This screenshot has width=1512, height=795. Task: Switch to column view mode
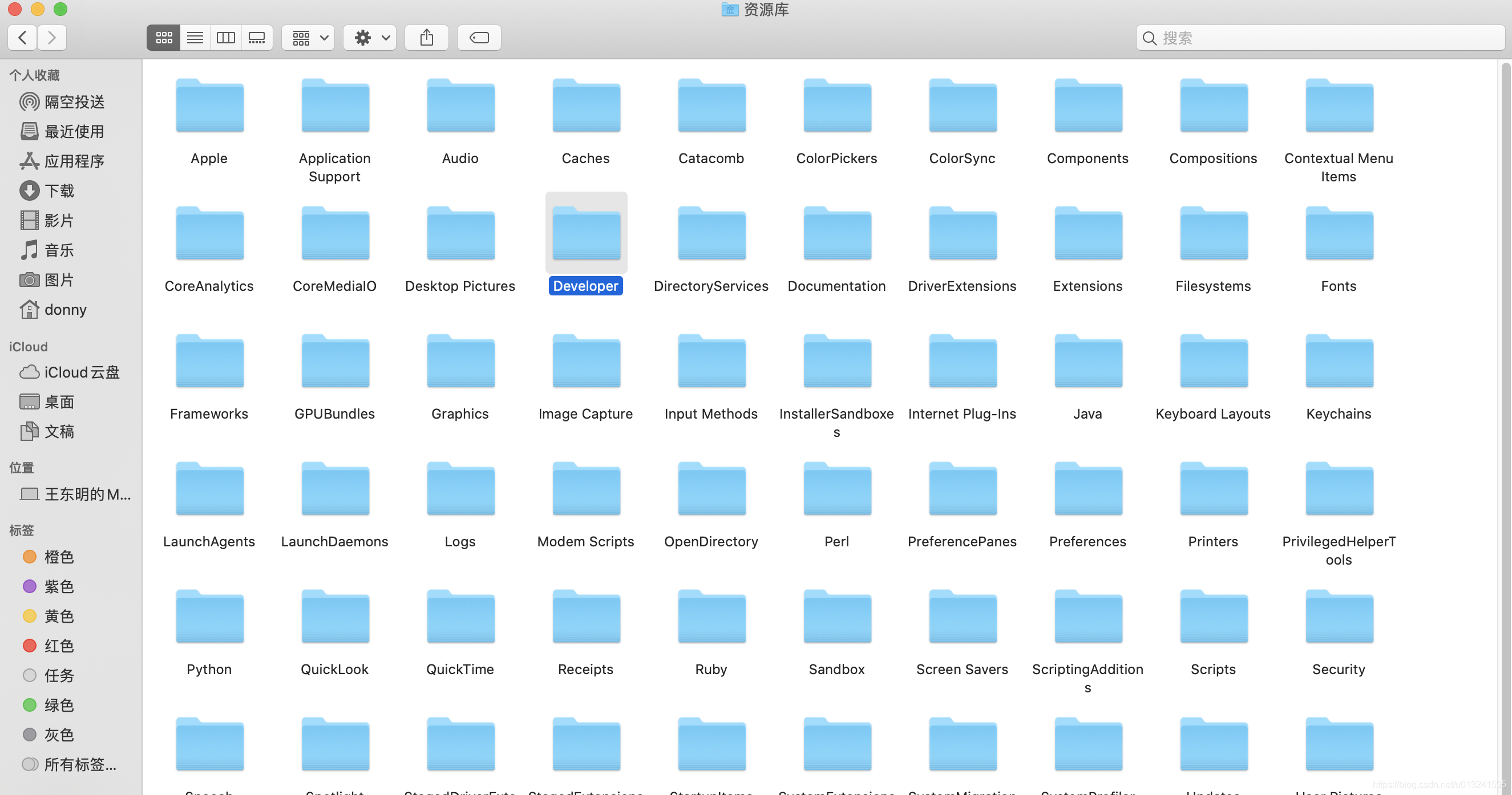225,38
